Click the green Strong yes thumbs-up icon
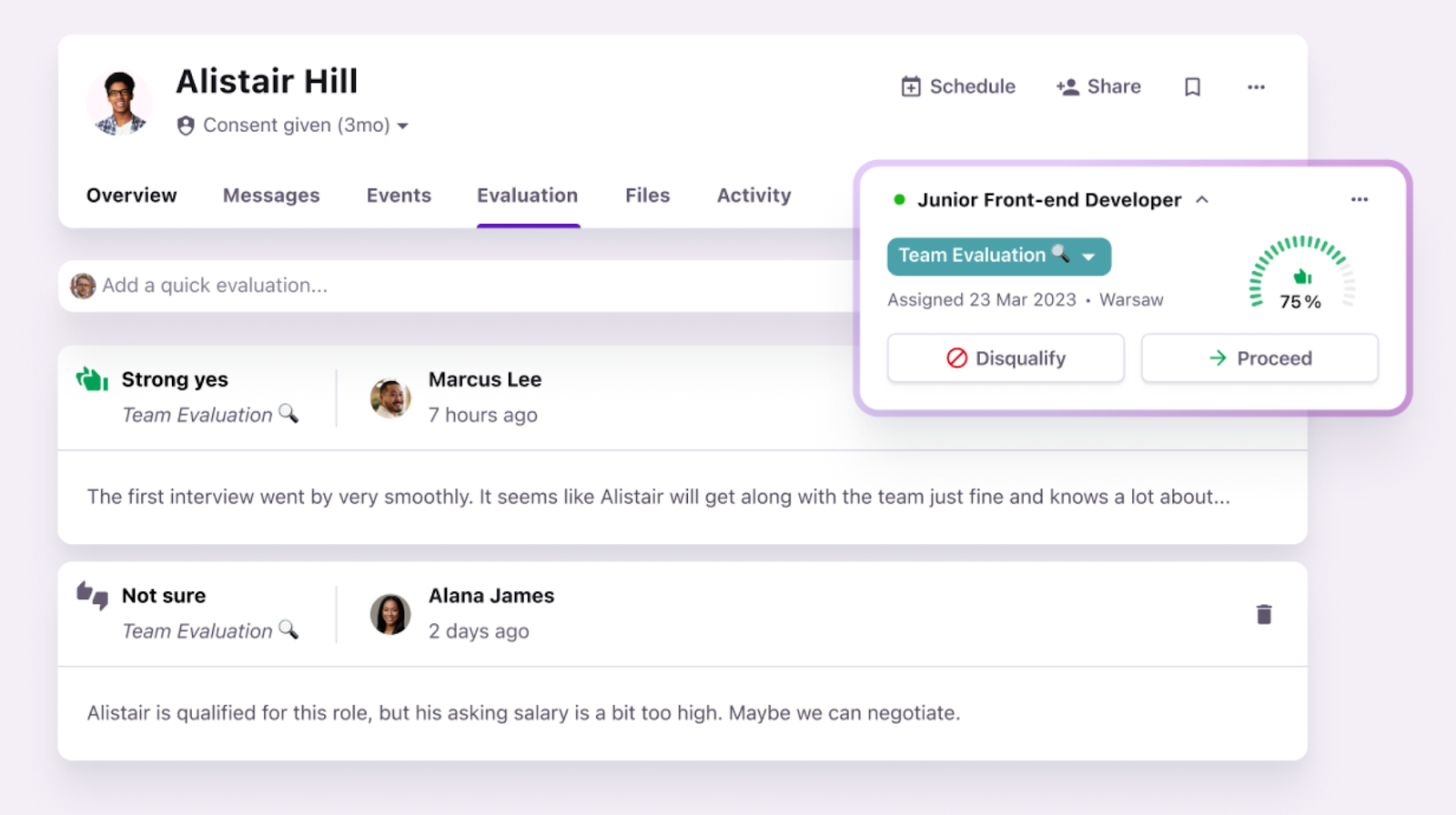Screen dimensions: 1456x815 92,379
